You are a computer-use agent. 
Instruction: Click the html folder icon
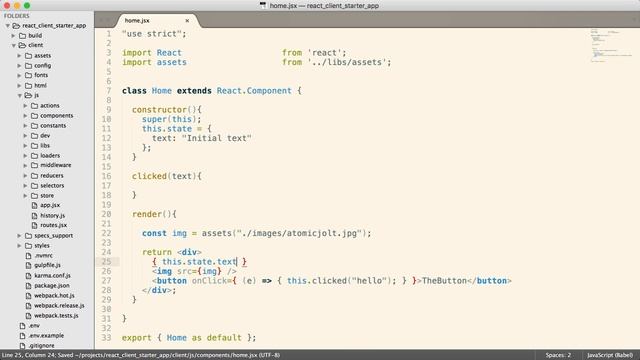click(28, 85)
